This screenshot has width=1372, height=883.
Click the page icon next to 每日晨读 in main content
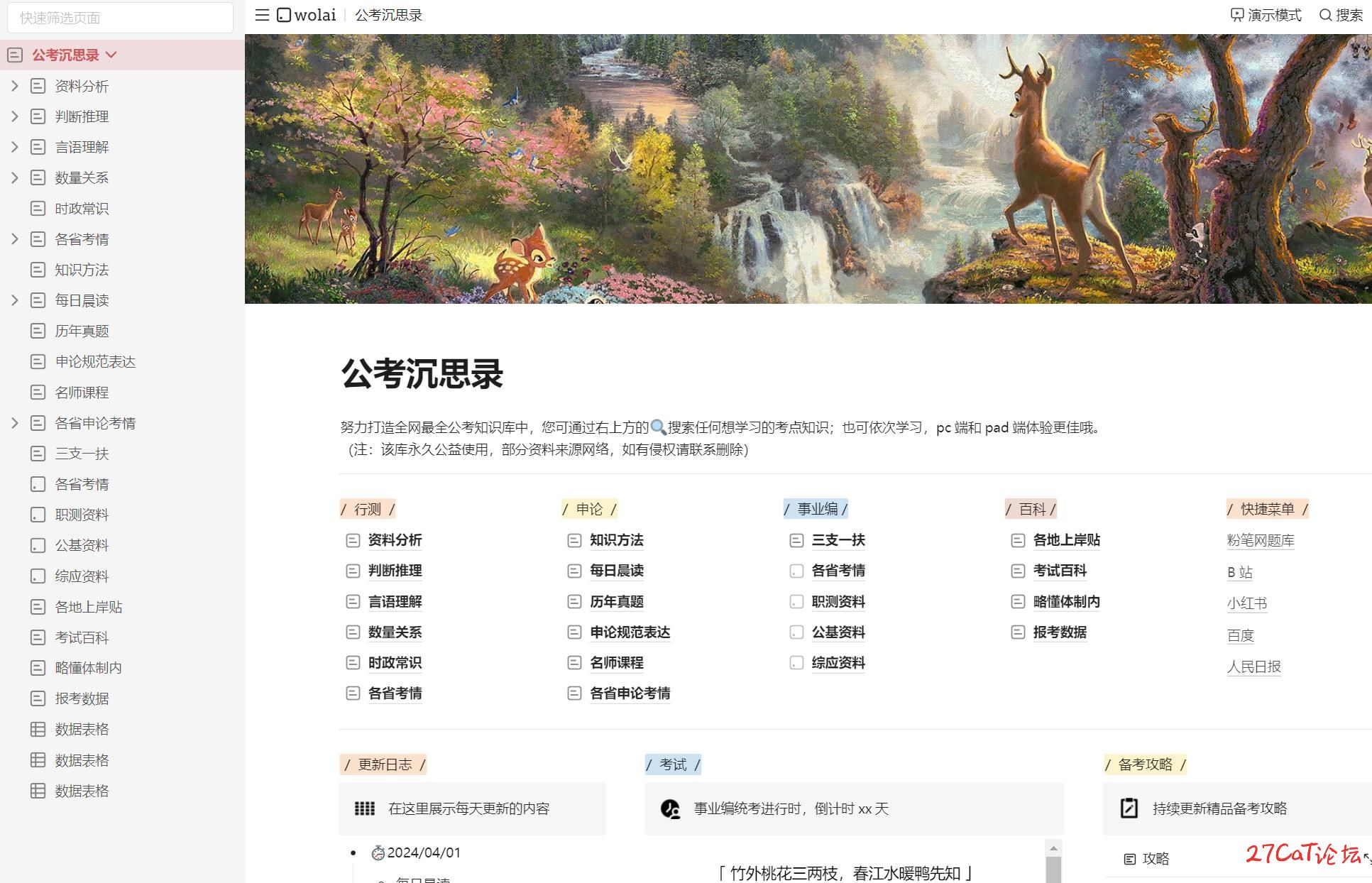[x=574, y=571]
